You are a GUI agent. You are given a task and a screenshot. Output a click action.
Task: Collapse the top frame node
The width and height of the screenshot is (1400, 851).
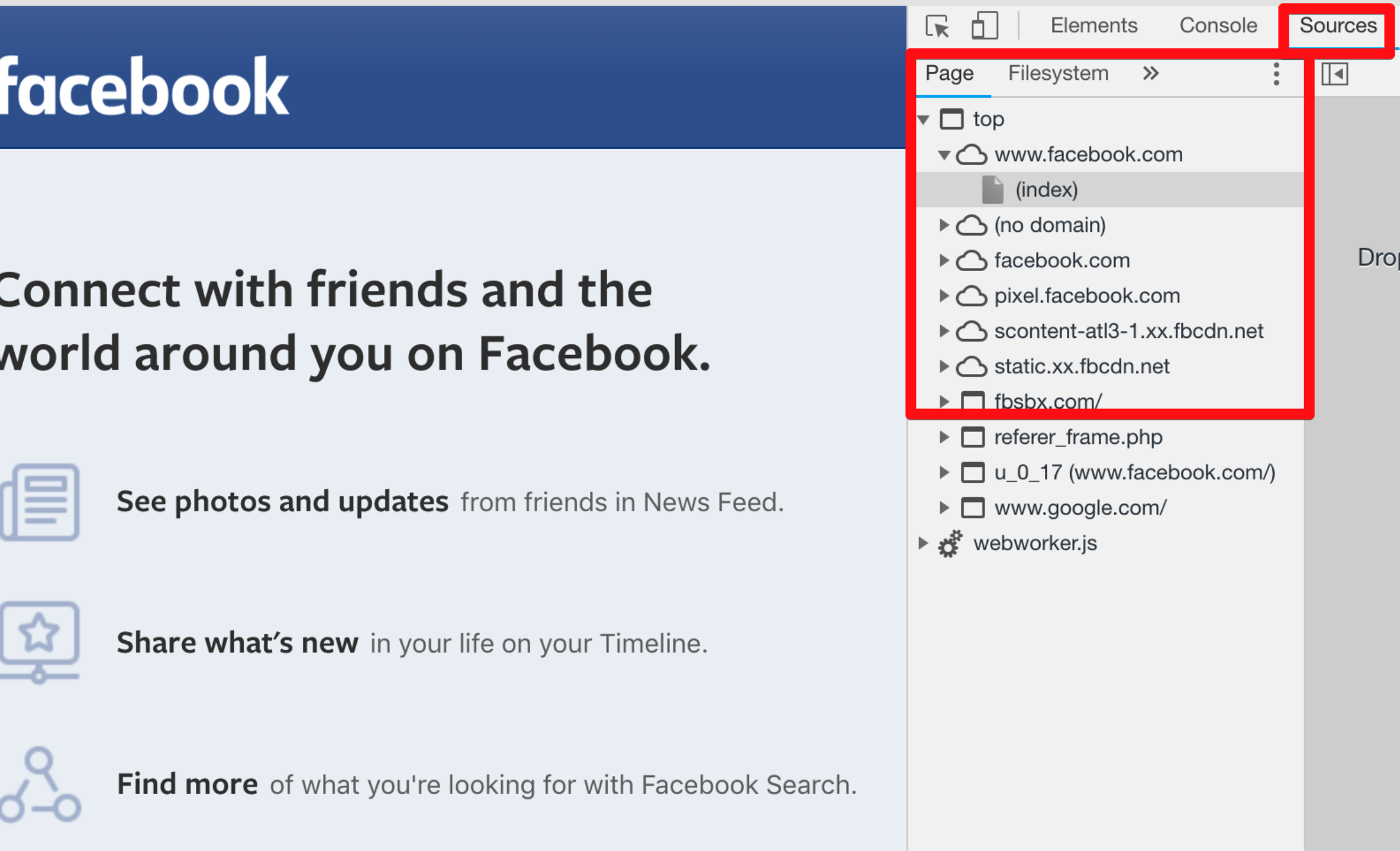click(x=924, y=120)
